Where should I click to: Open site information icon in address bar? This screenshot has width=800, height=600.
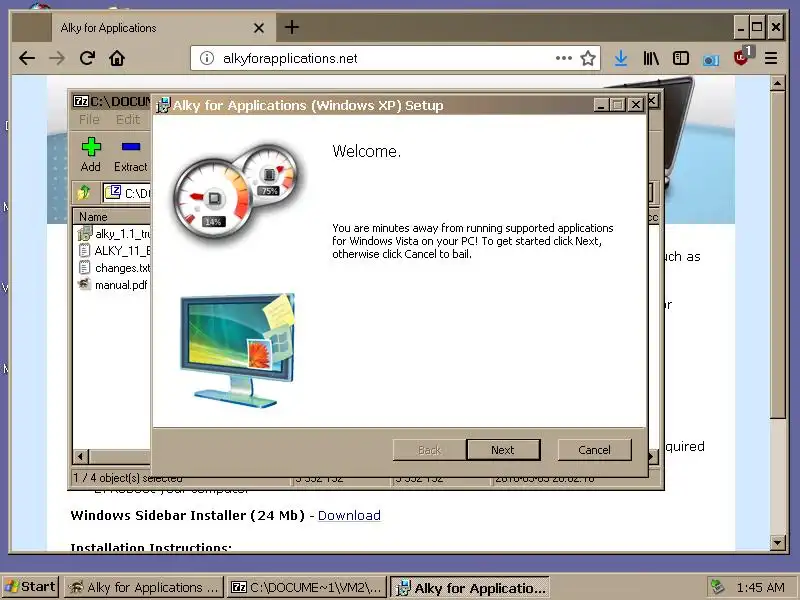(x=207, y=58)
